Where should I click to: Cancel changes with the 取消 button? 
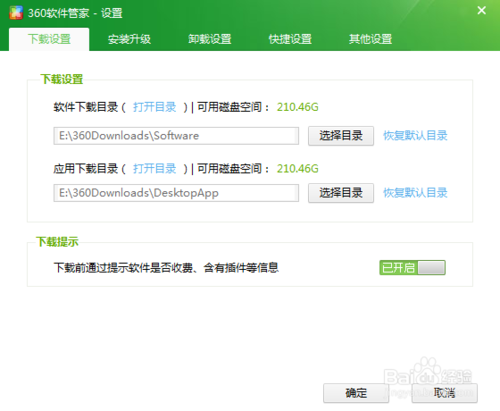444,393
